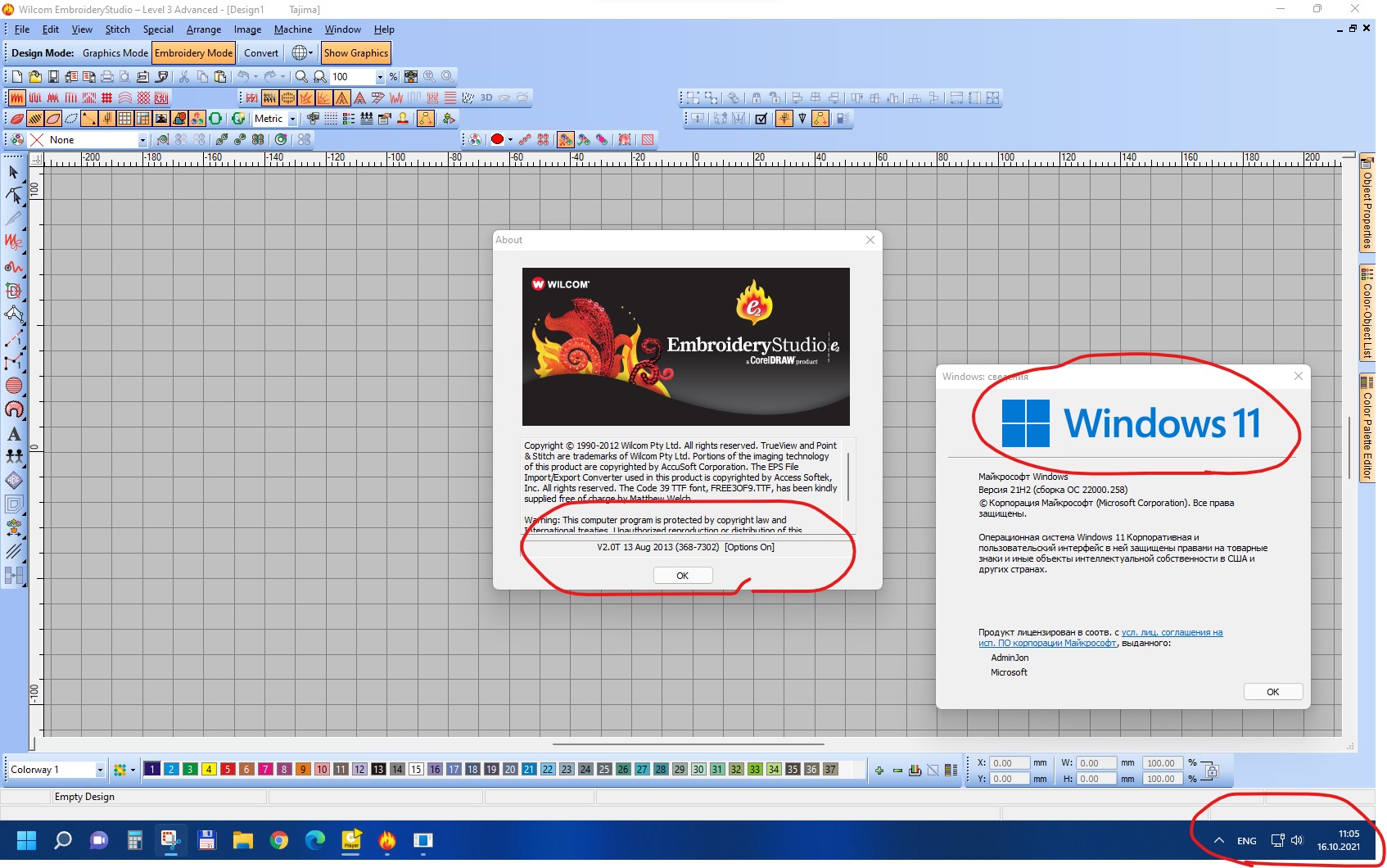Launch Google Chrome from the taskbar
Viewport: 1387px width, 868px height.
coord(279,840)
